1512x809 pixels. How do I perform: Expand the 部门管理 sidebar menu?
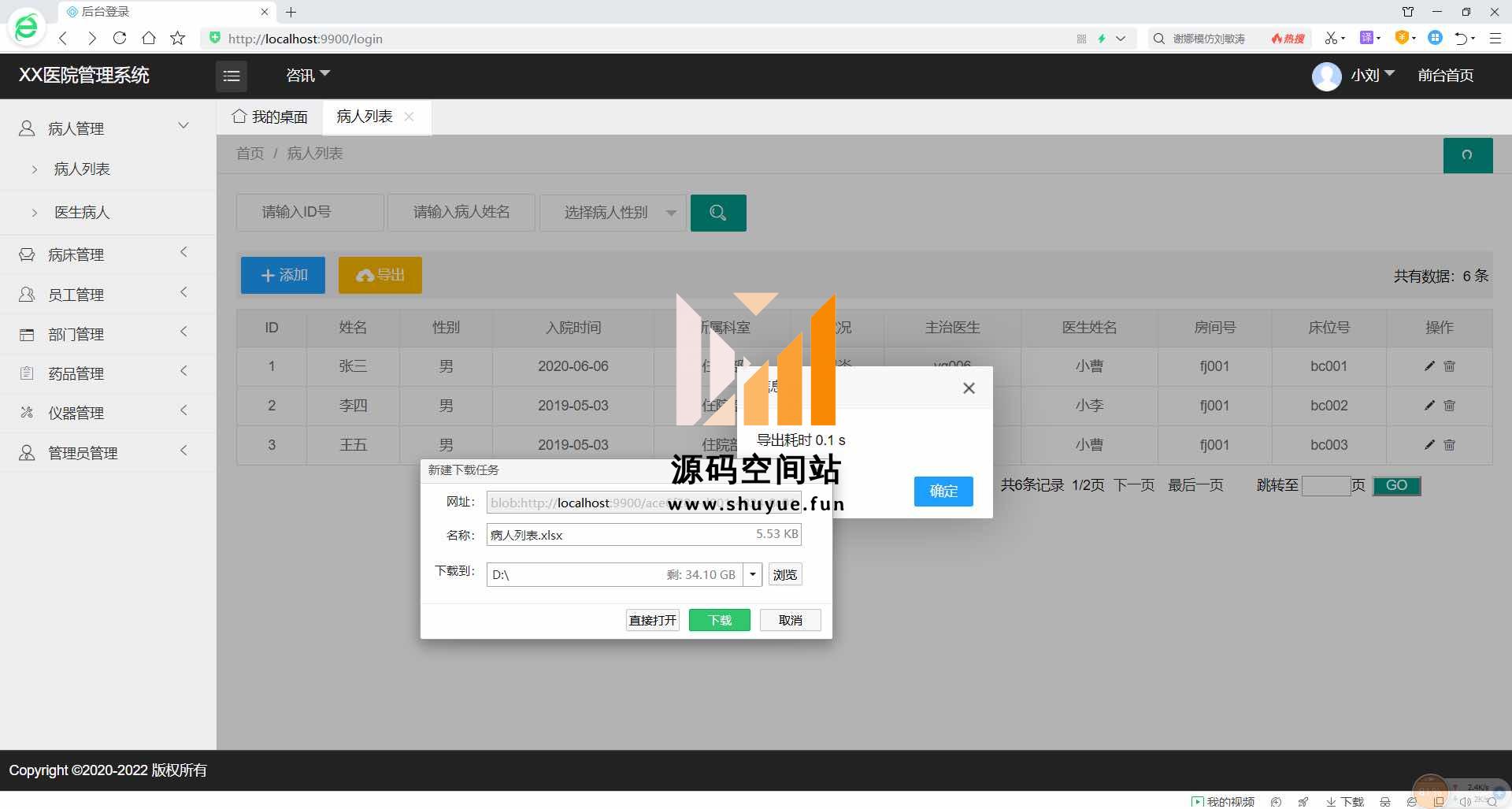click(x=107, y=333)
